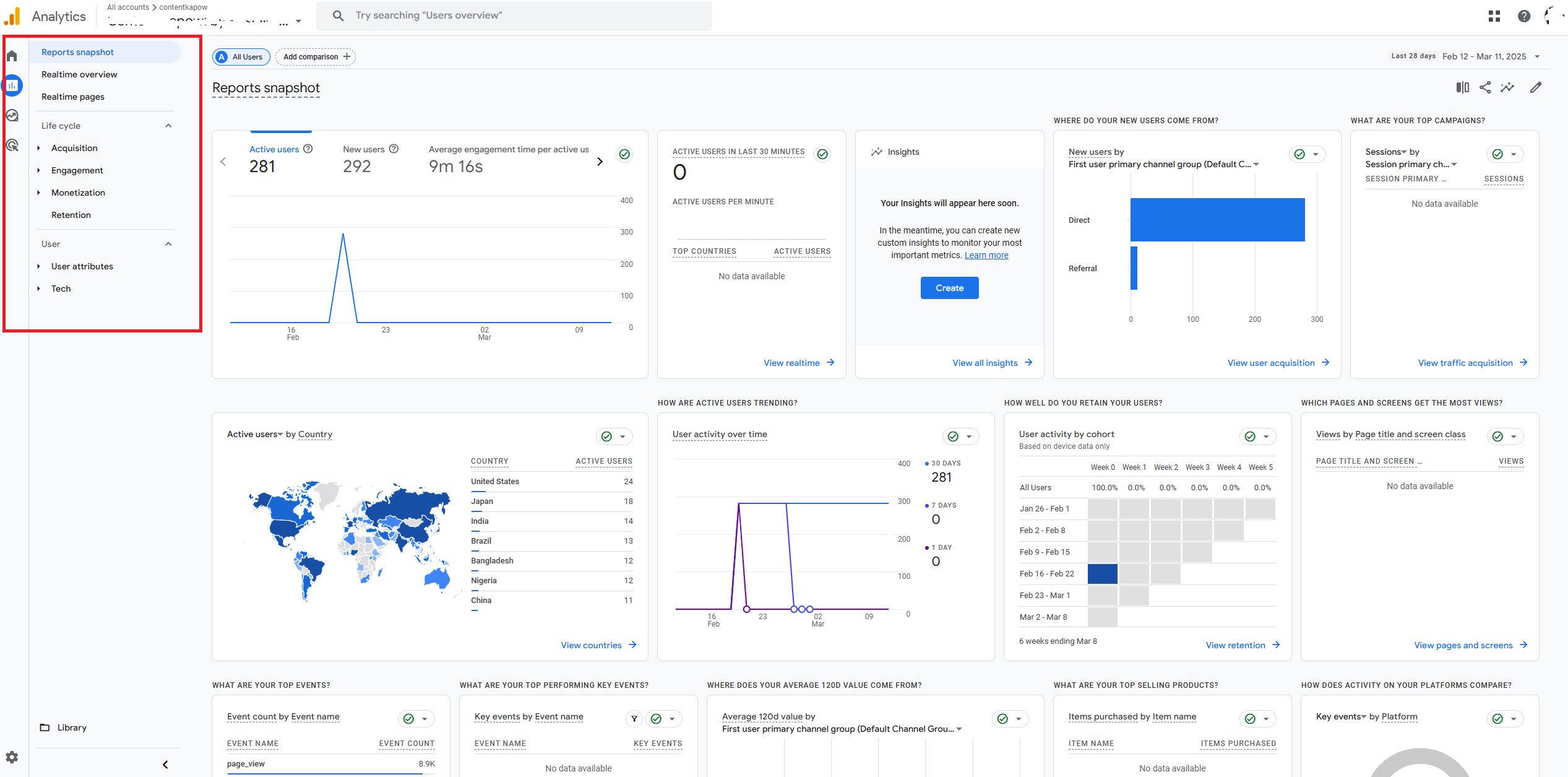Click View realtime link
Viewport: 1568px width, 777px height.
[799, 363]
